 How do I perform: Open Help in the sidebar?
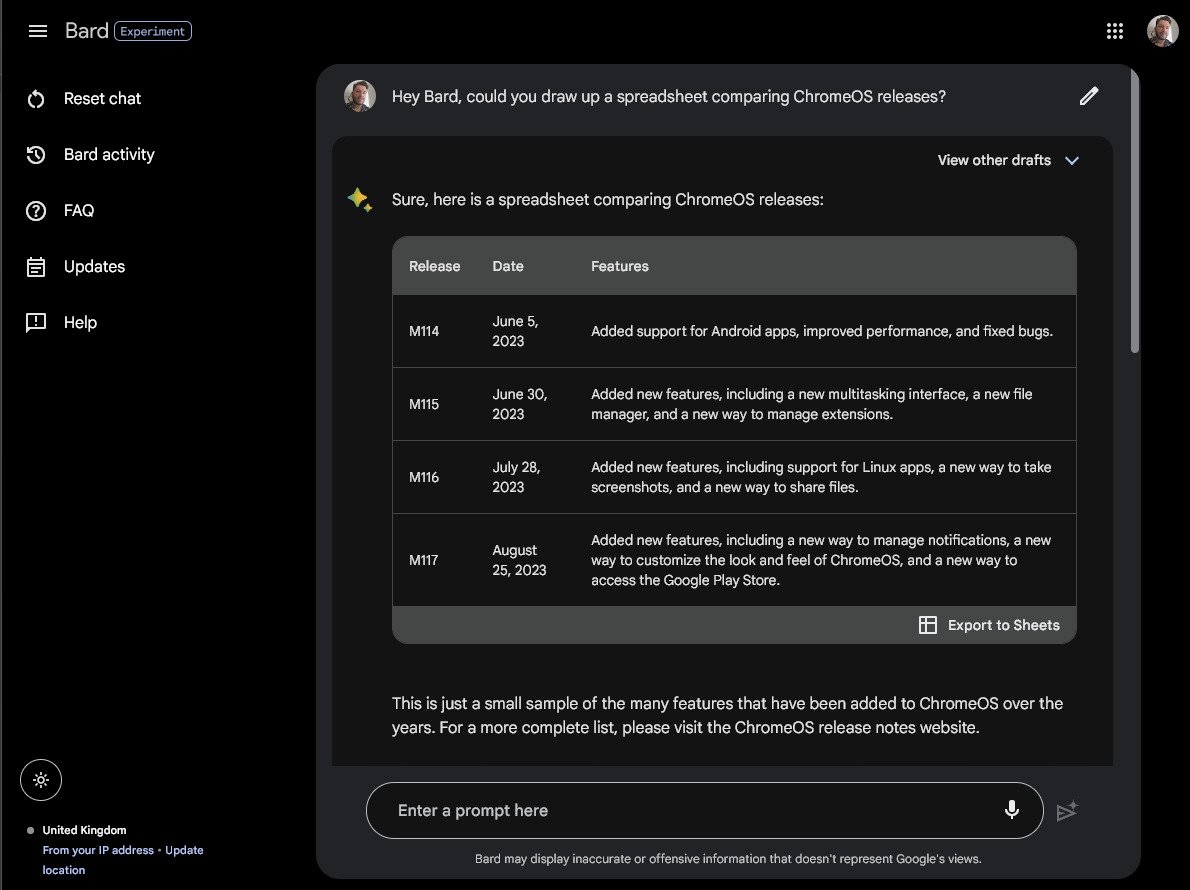coord(80,322)
